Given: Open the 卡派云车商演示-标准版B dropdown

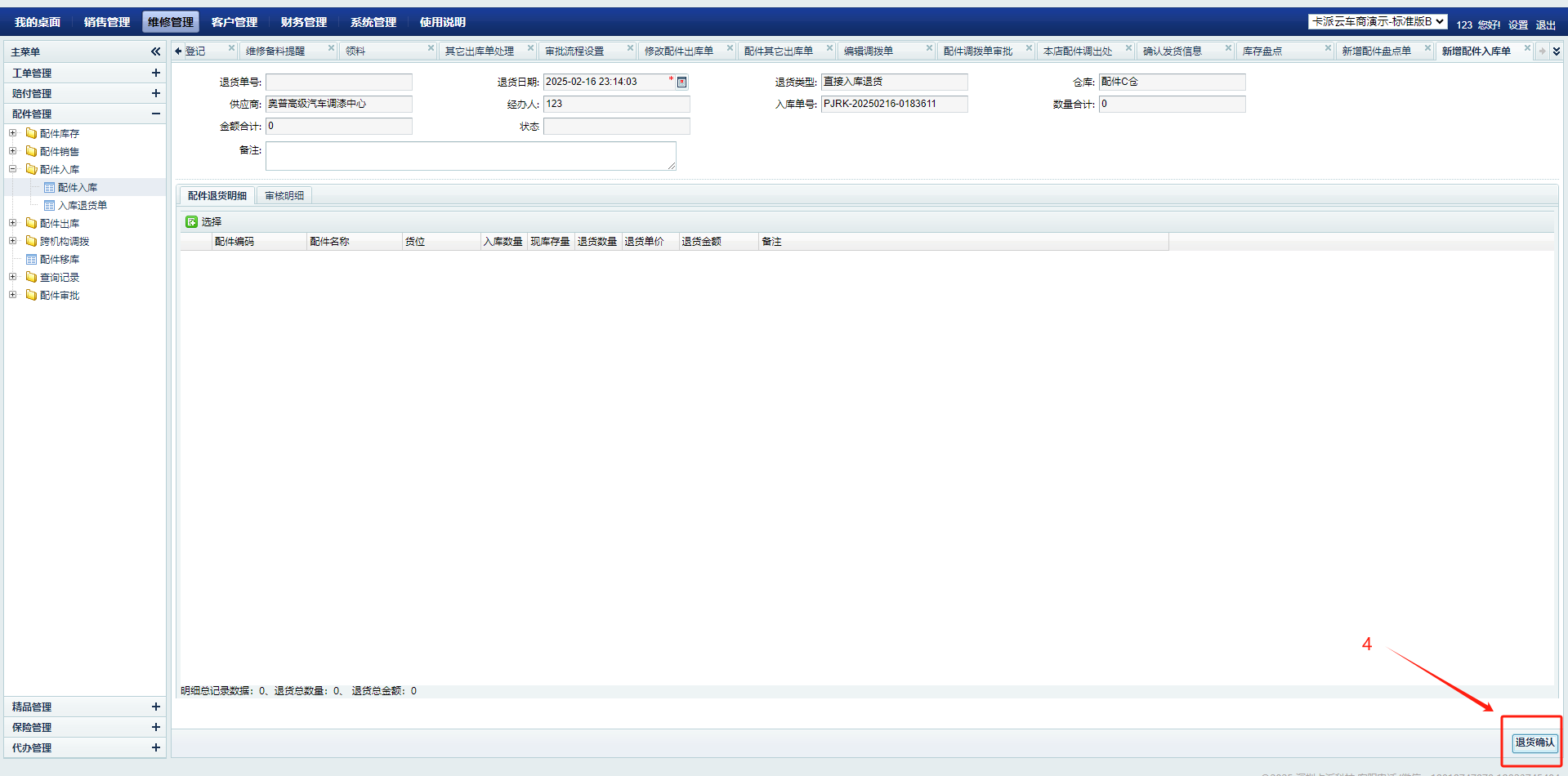Looking at the screenshot, I should pyautogui.click(x=1378, y=22).
